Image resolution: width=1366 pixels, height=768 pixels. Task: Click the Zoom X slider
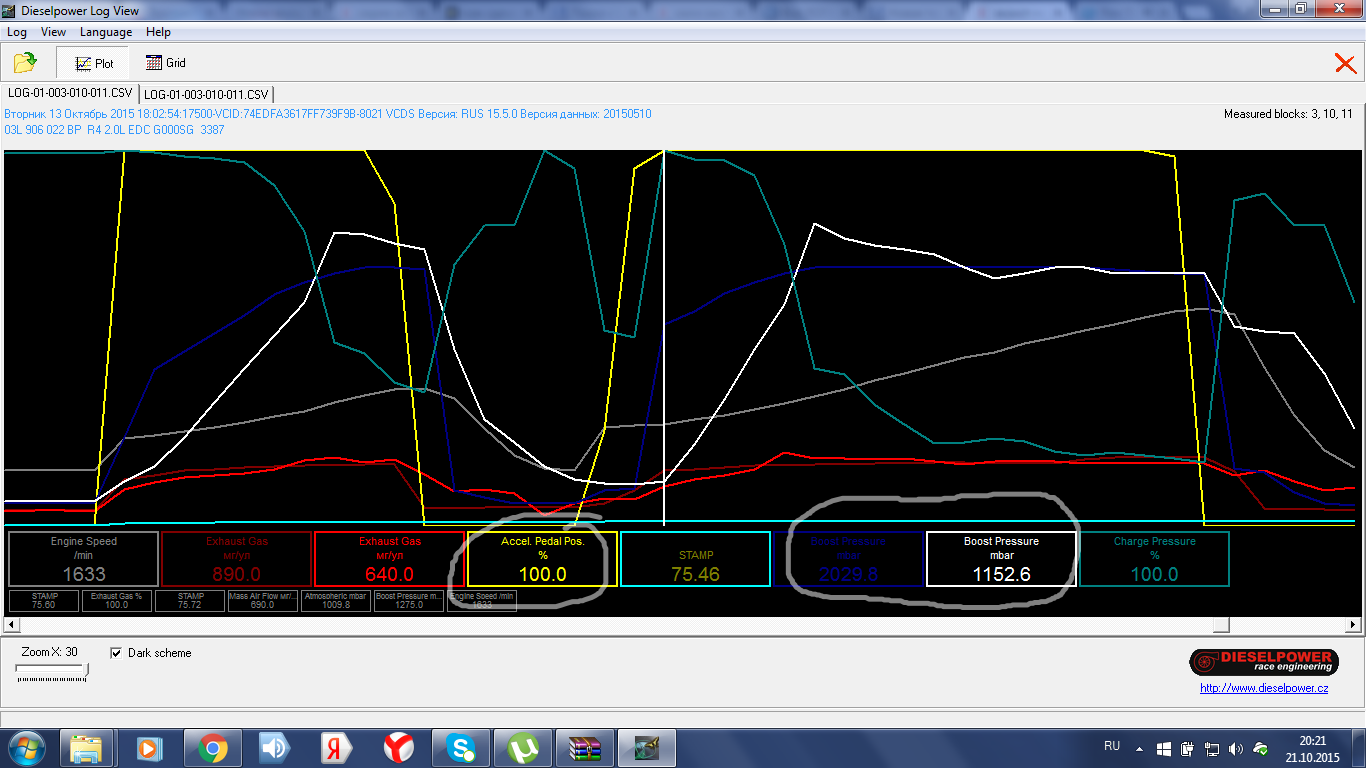(52, 672)
